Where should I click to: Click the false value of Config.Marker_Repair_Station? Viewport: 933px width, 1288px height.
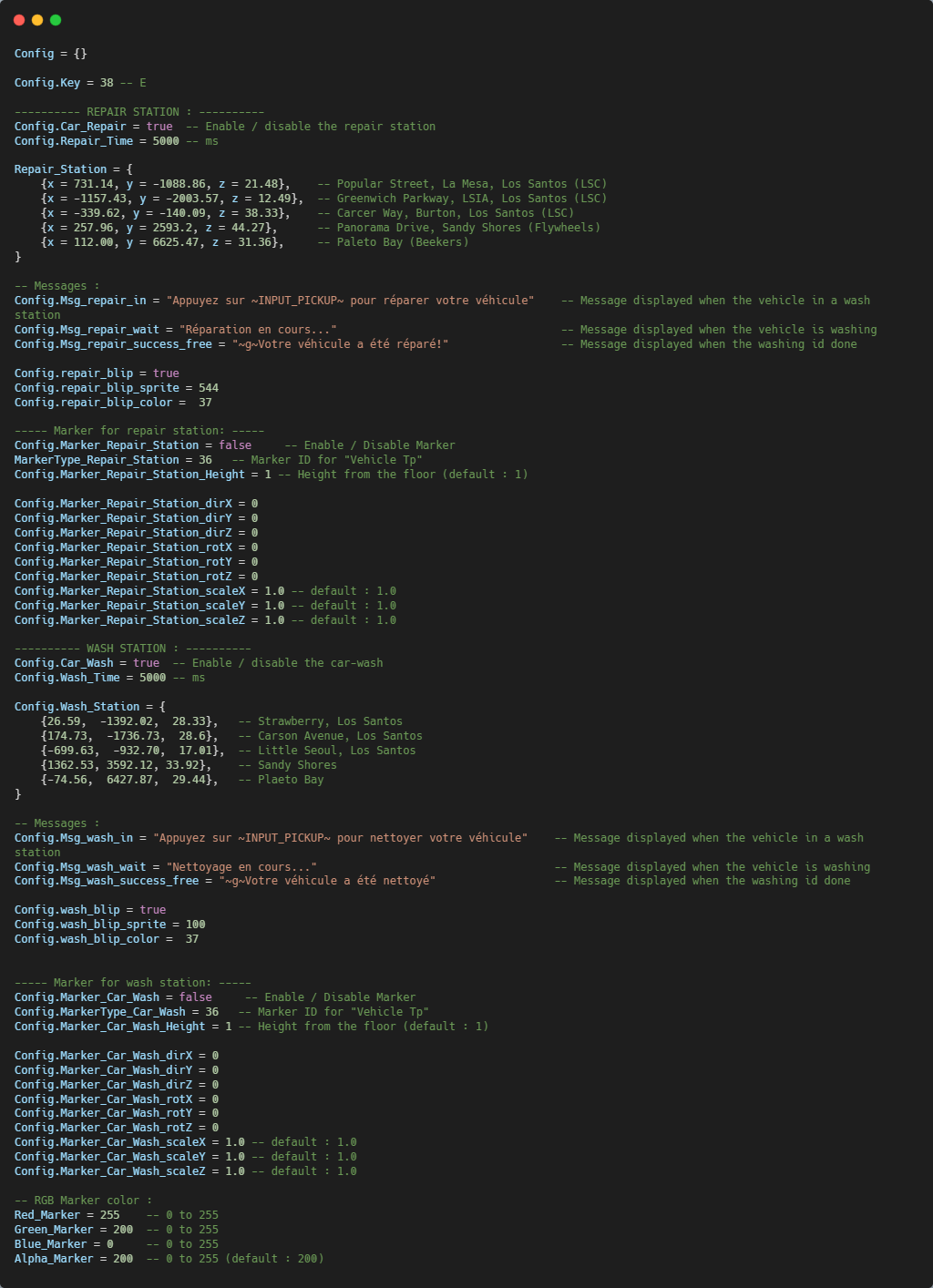[x=235, y=445]
